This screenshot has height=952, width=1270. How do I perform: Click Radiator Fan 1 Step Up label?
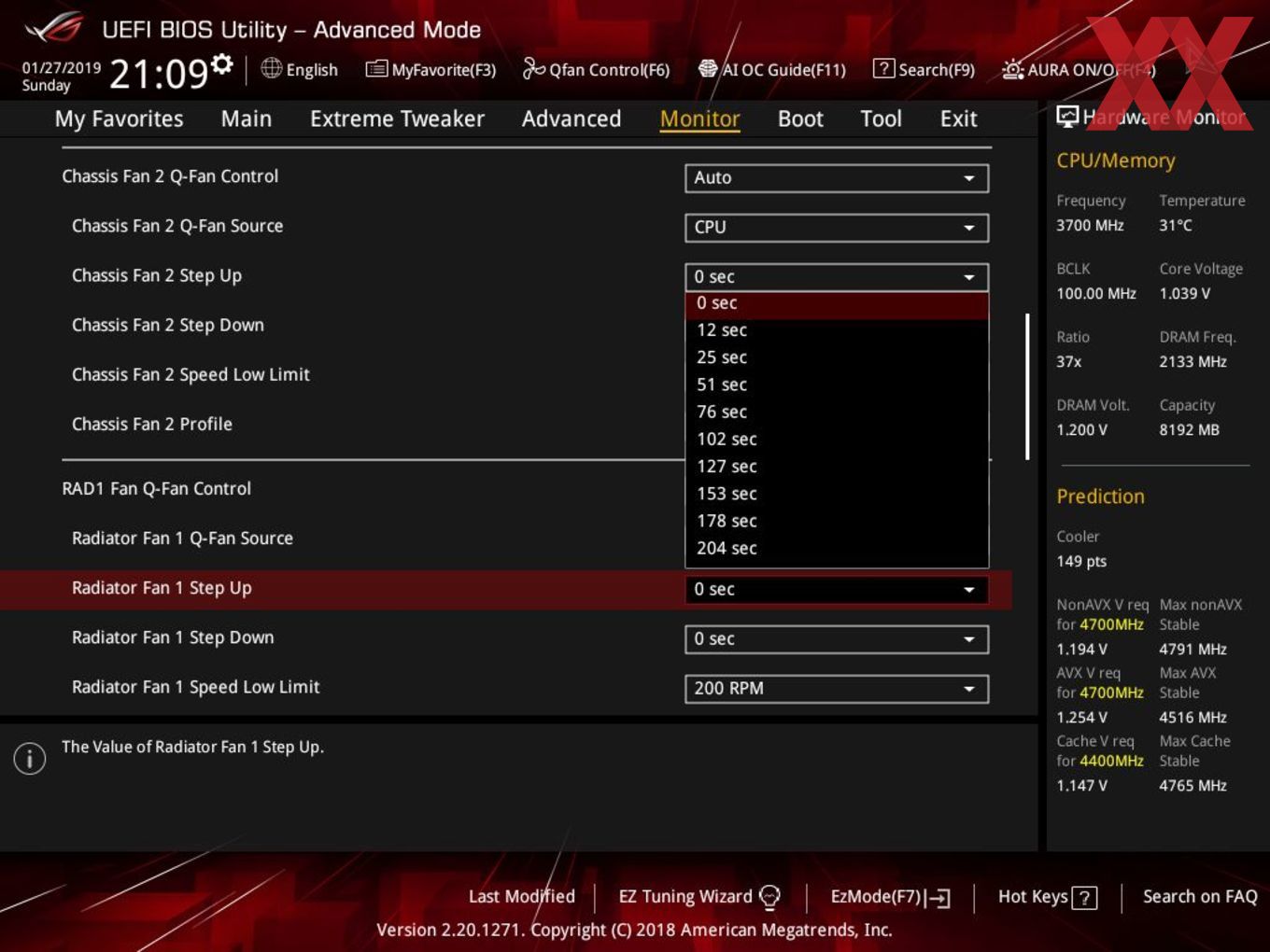(x=162, y=588)
